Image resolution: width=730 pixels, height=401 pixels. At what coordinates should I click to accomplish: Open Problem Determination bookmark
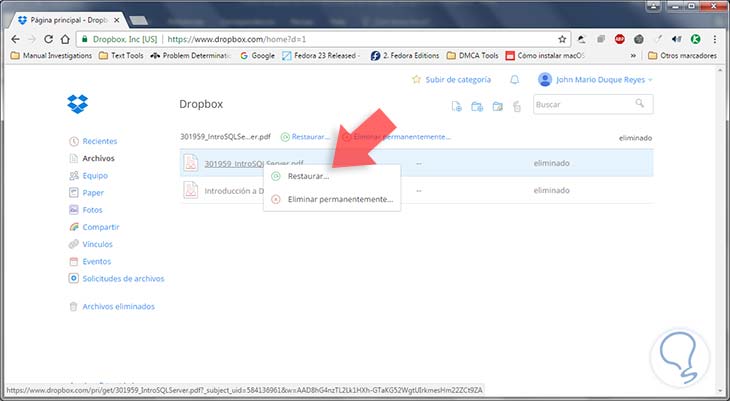[190, 55]
